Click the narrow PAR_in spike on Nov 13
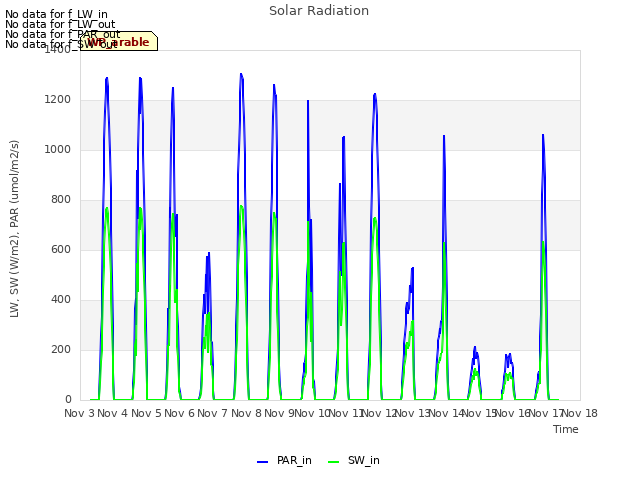 pos(444,136)
